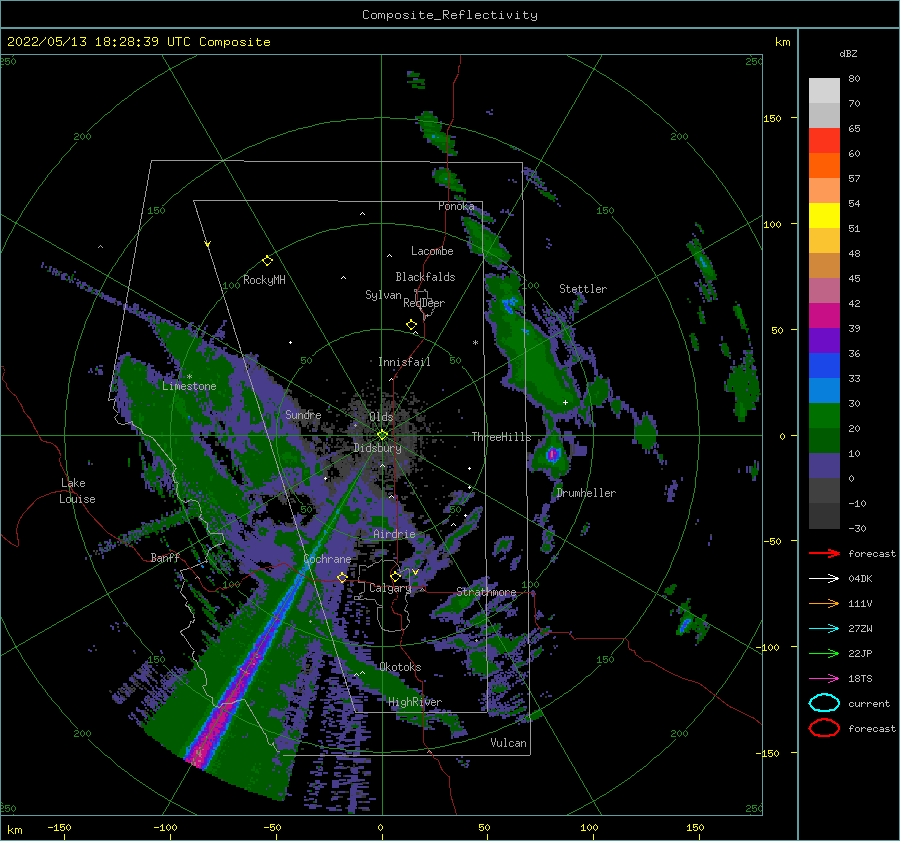Pick the slate purple 10-0 dBZ swatch
The image size is (900, 841).
point(824,466)
